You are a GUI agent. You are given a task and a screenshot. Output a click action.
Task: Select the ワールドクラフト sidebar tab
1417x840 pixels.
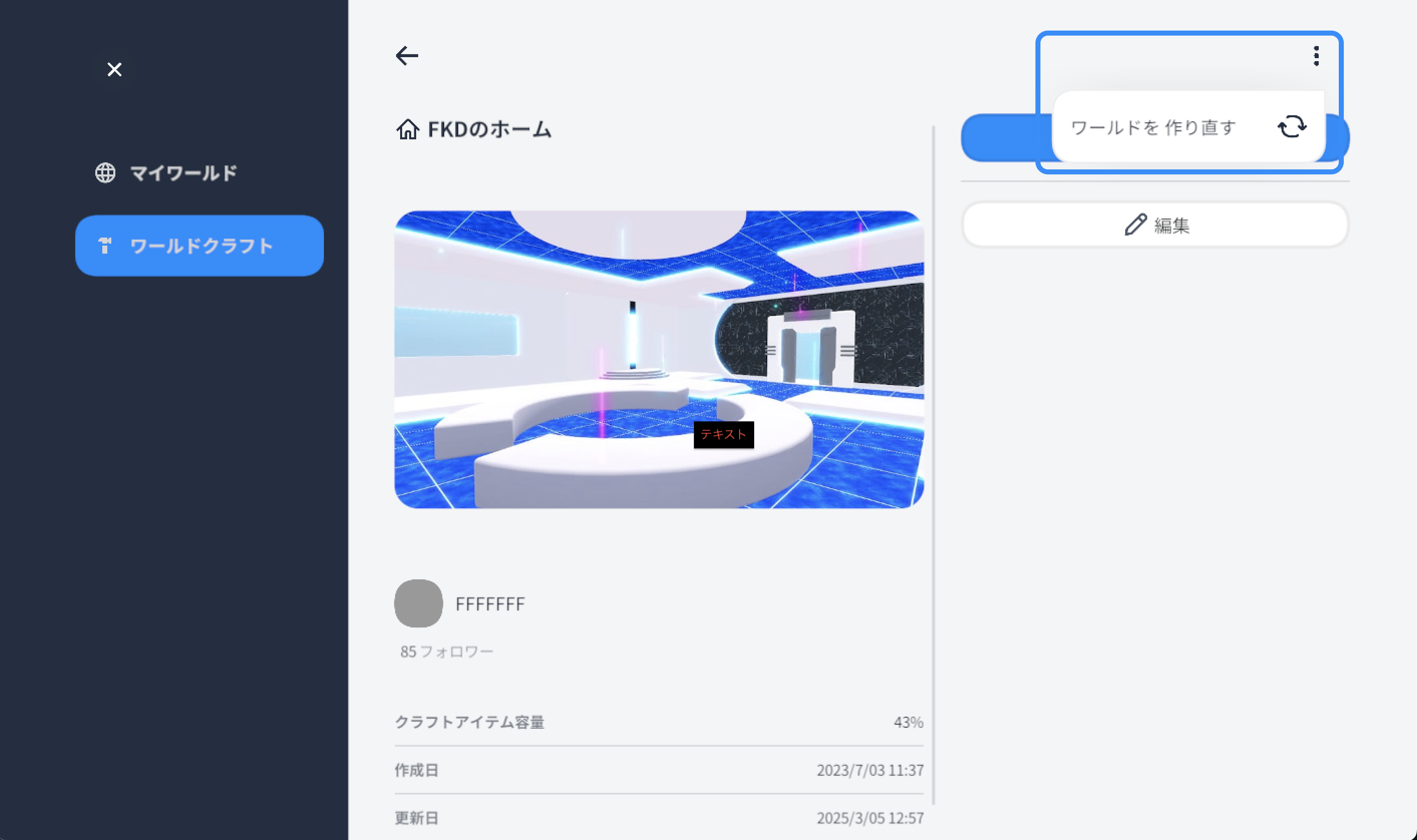point(199,245)
